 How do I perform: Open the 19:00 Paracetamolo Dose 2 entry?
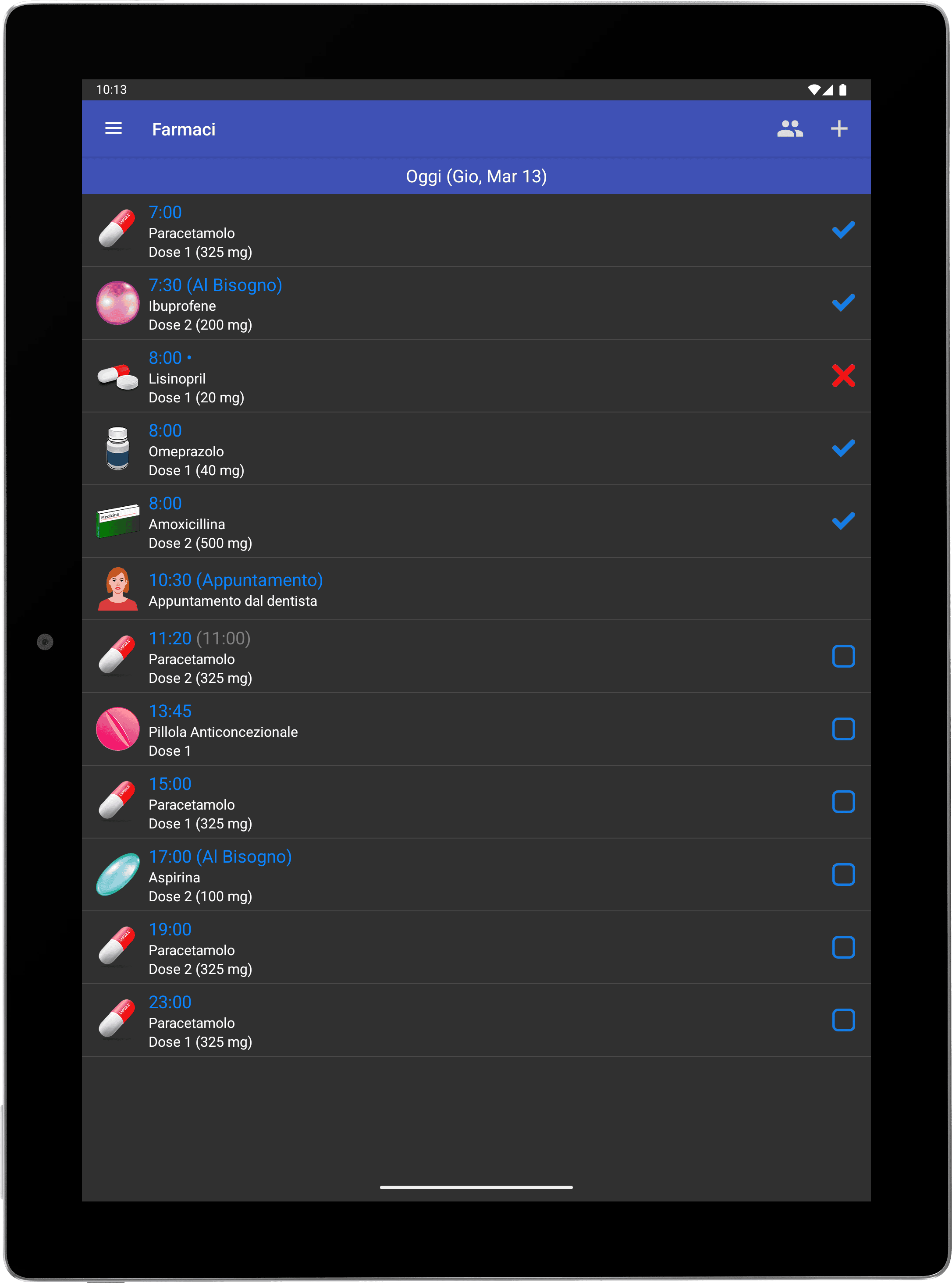coord(476,948)
